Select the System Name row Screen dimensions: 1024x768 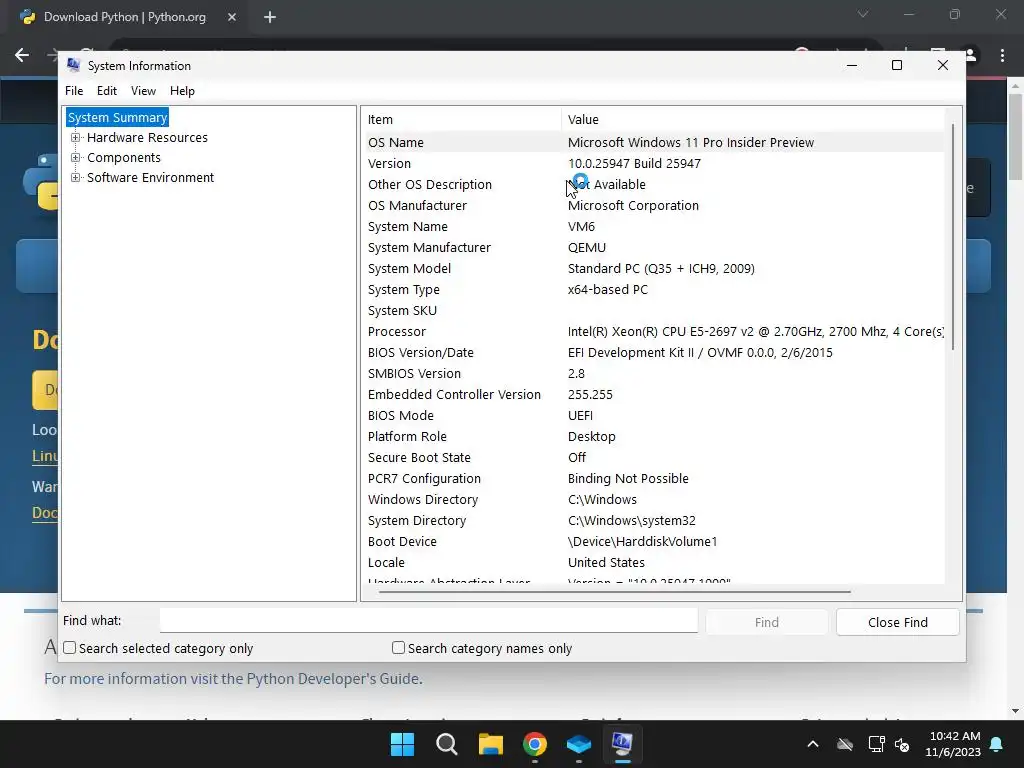click(653, 227)
